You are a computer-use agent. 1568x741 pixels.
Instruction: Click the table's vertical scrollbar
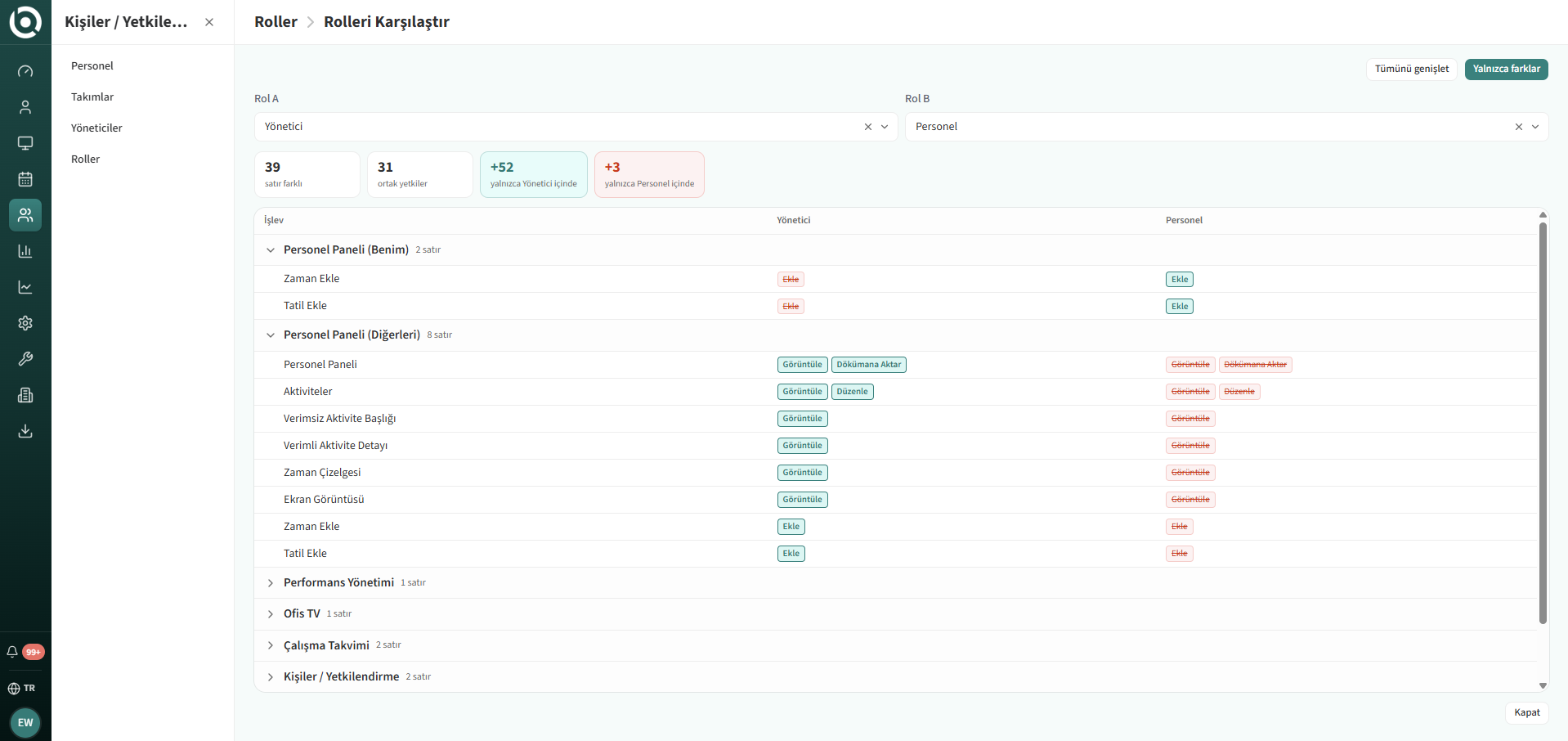click(x=1543, y=422)
